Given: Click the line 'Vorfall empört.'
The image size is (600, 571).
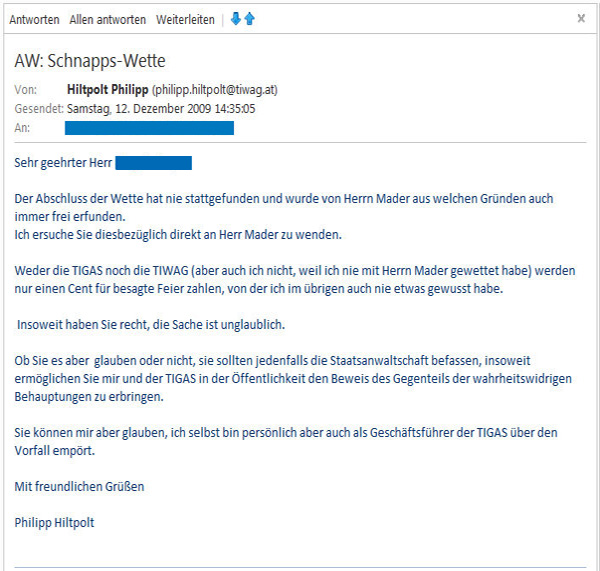Looking at the screenshot, I should coord(55,450).
